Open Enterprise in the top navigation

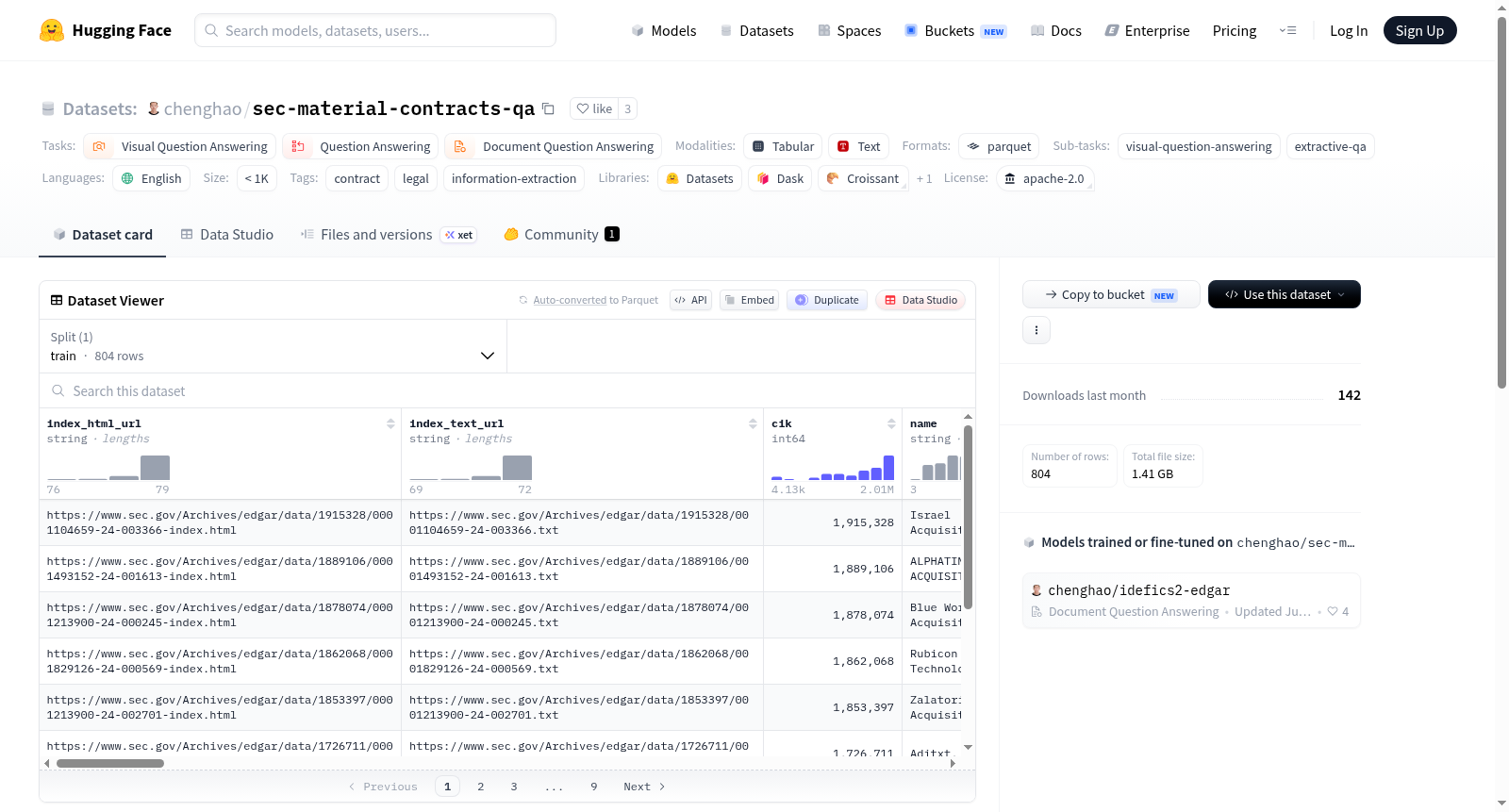(x=1147, y=30)
